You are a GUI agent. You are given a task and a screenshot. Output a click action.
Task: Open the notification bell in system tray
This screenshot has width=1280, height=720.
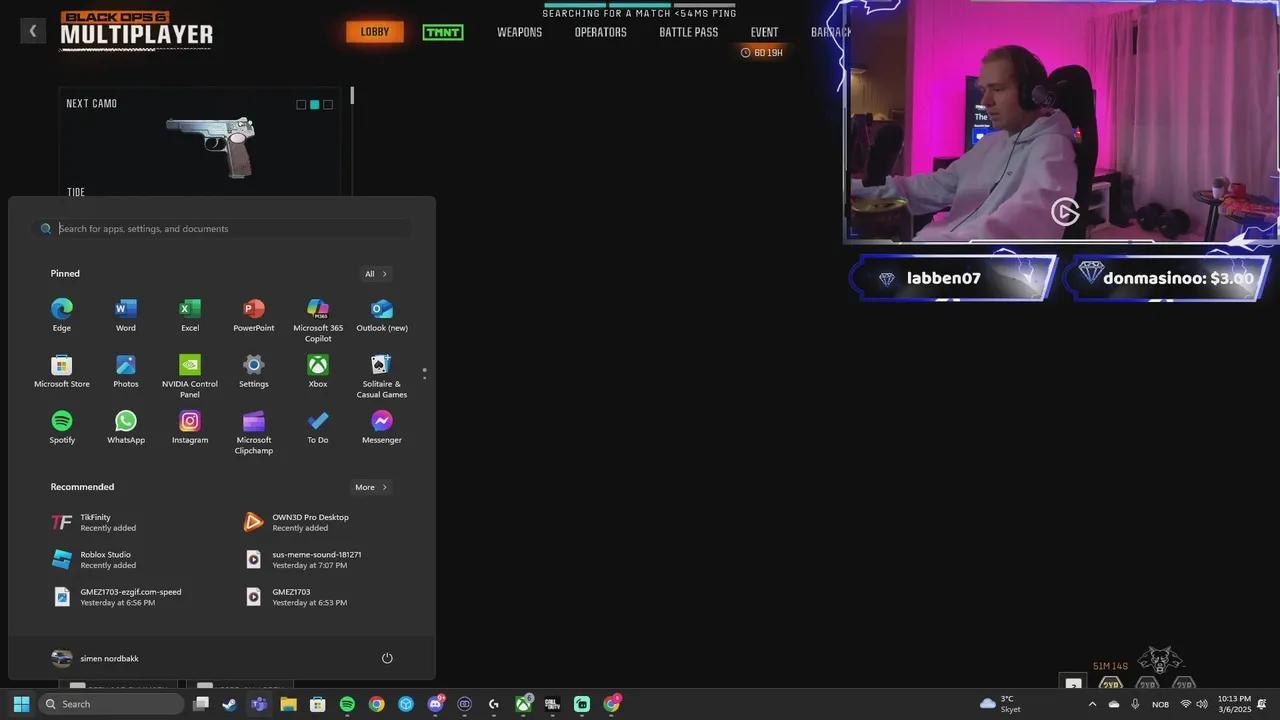1263,704
